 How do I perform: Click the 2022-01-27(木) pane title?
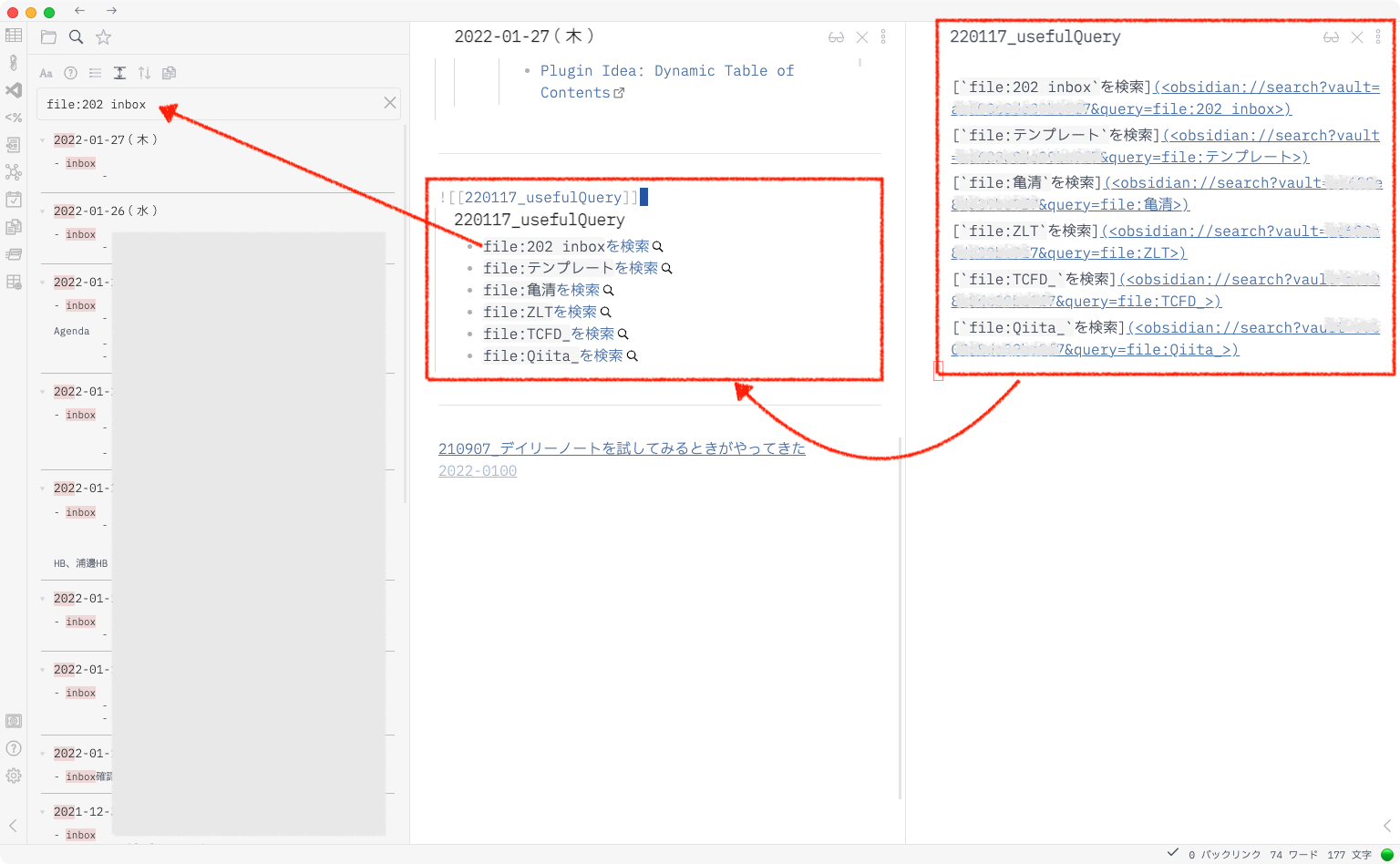pos(524,36)
